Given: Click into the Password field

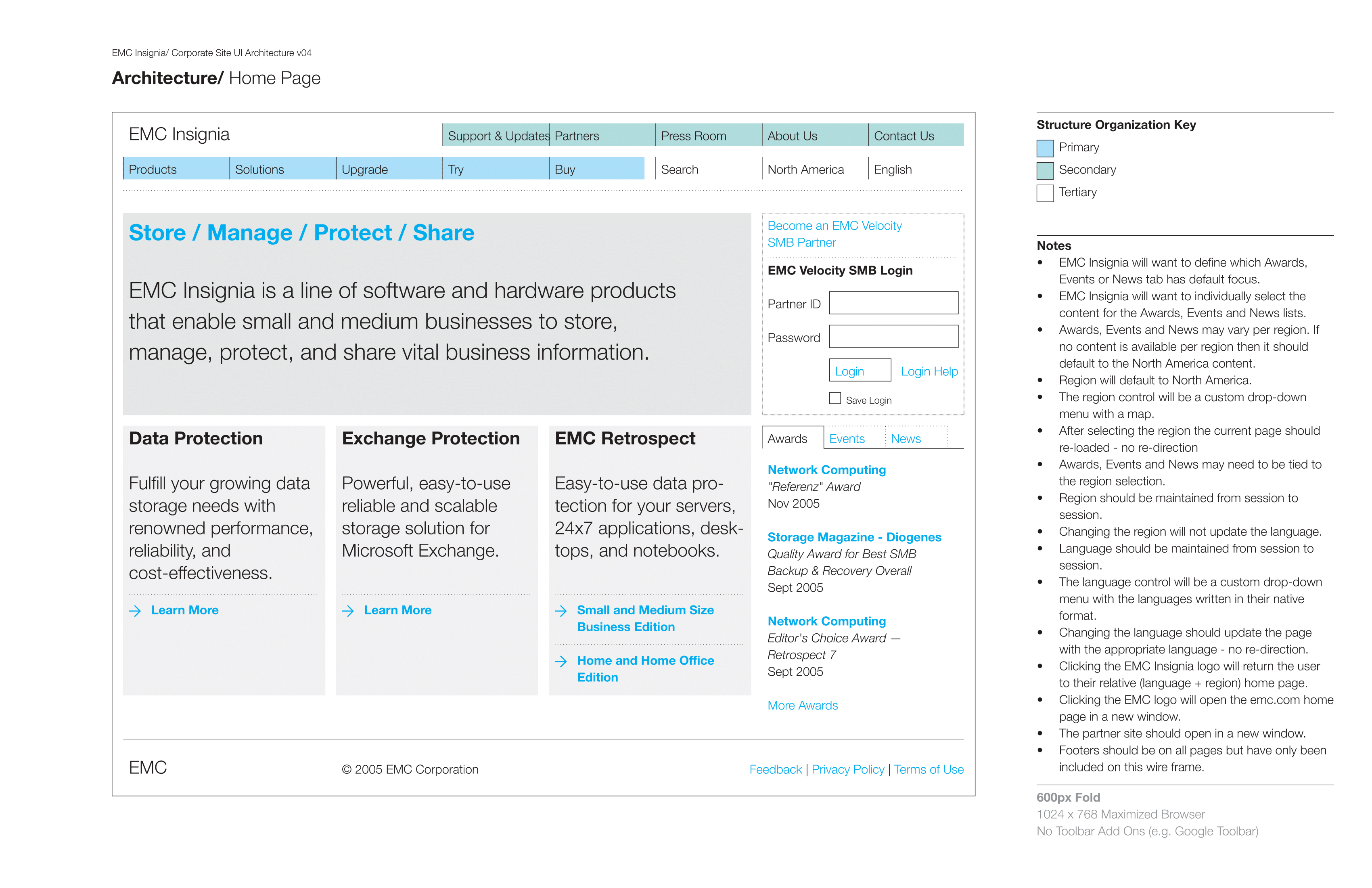Looking at the screenshot, I should click(x=893, y=336).
